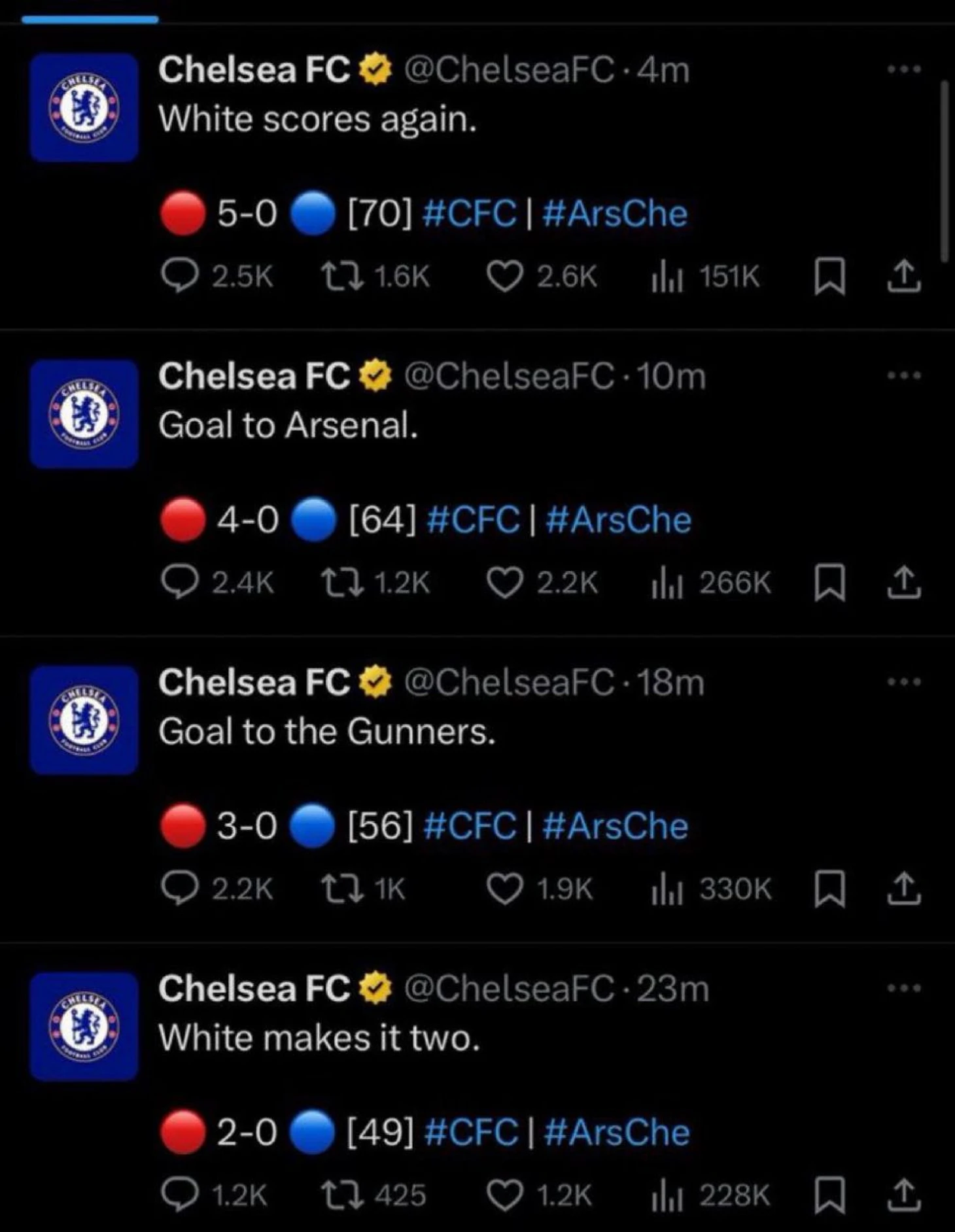Viewport: 955px width, 1232px height.
Task: Open #CFC hashtag in the 2-0 tweet
Action: pos(471,1133)
